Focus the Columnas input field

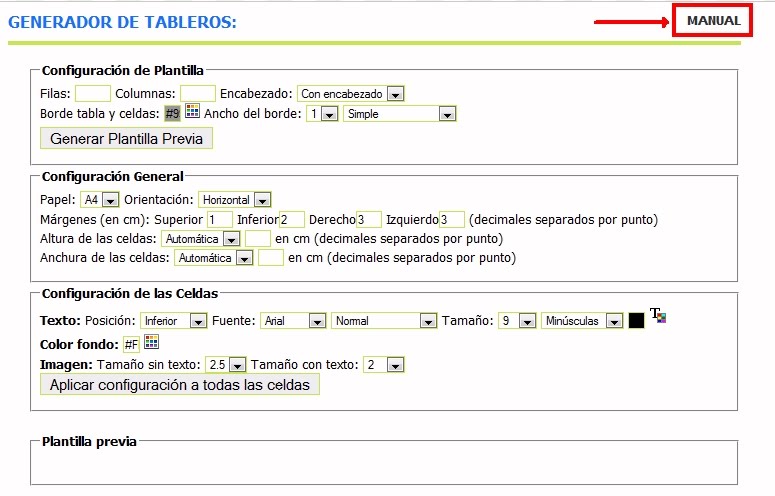[x=198, y=93]
